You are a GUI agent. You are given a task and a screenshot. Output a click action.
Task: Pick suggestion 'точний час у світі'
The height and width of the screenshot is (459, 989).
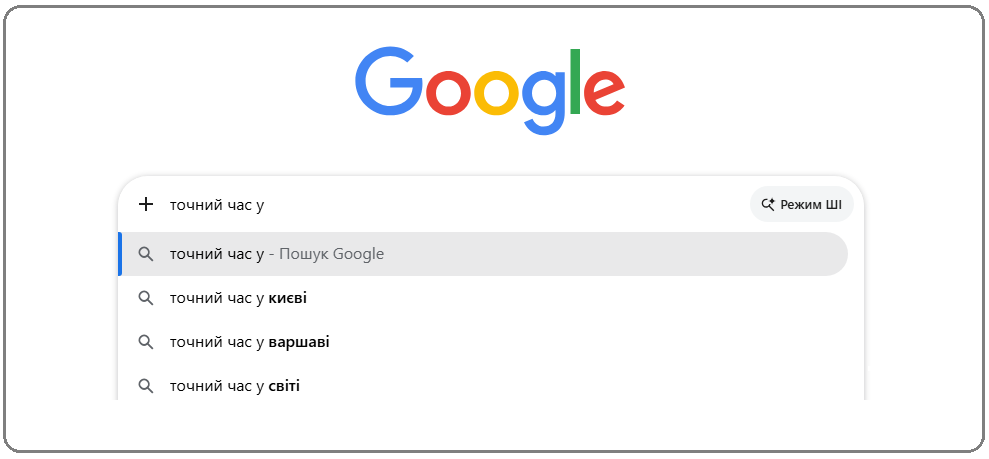tap(235, 386)
